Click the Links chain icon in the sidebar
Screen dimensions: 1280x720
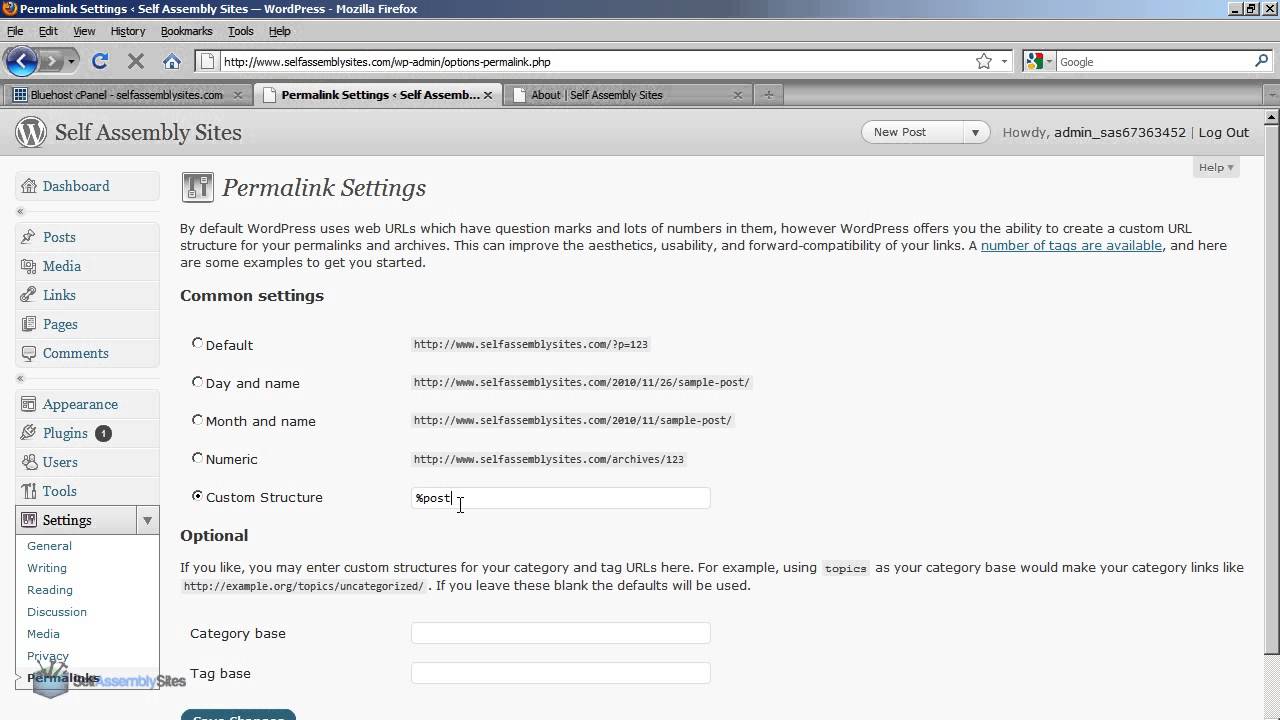29,295
